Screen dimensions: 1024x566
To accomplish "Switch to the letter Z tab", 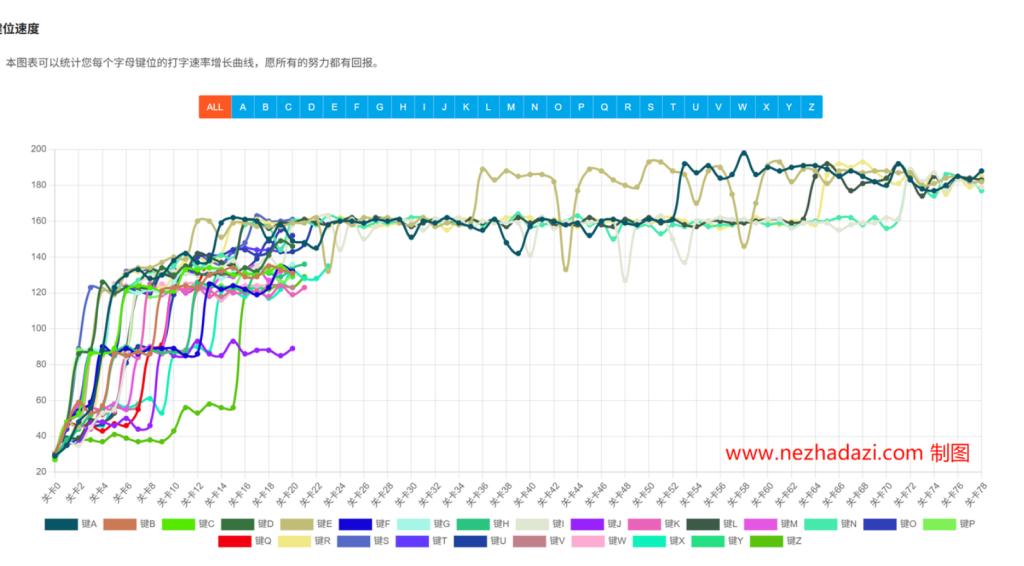I will [811, 107].
